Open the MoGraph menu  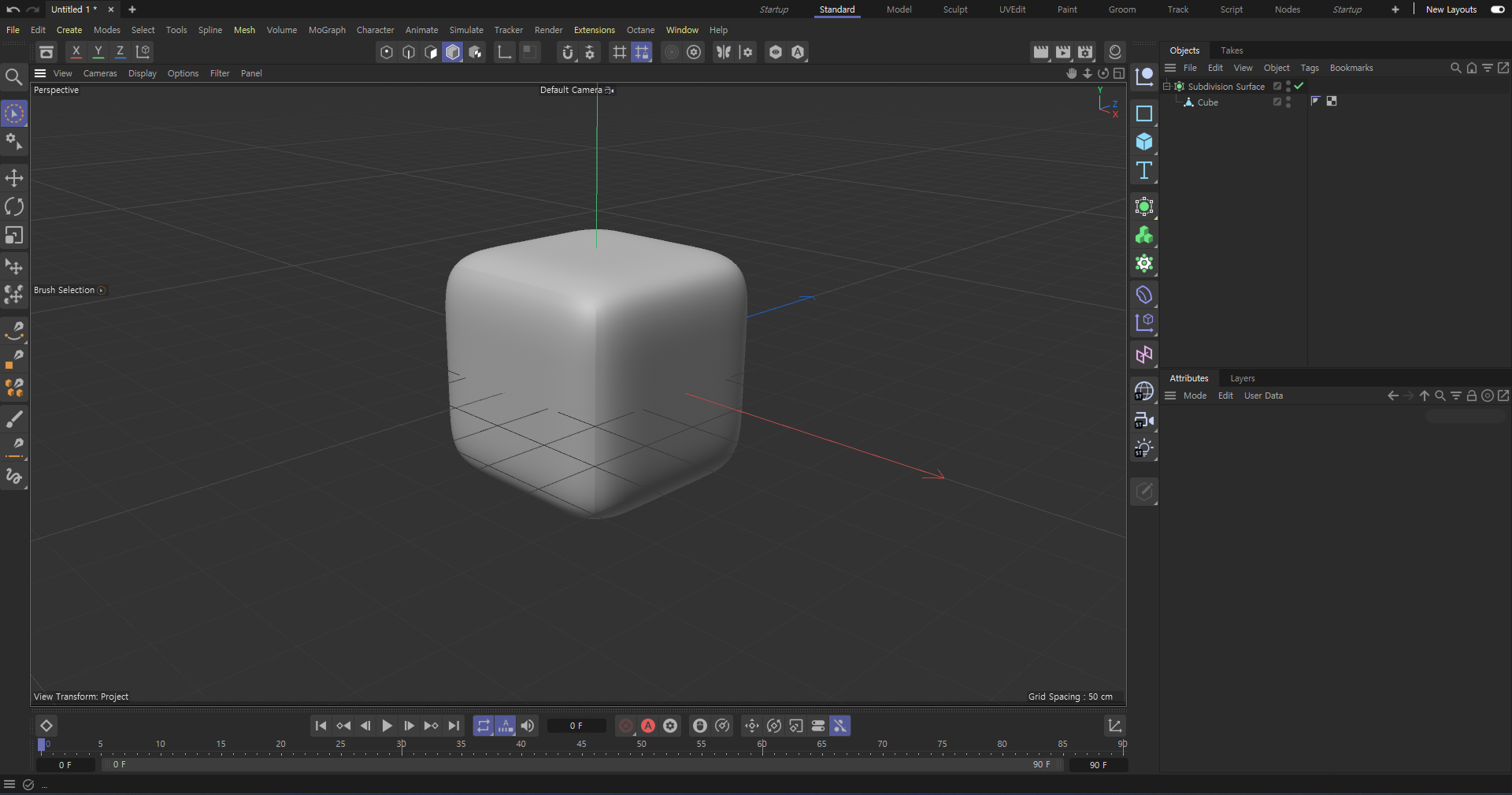coord(327,30)
